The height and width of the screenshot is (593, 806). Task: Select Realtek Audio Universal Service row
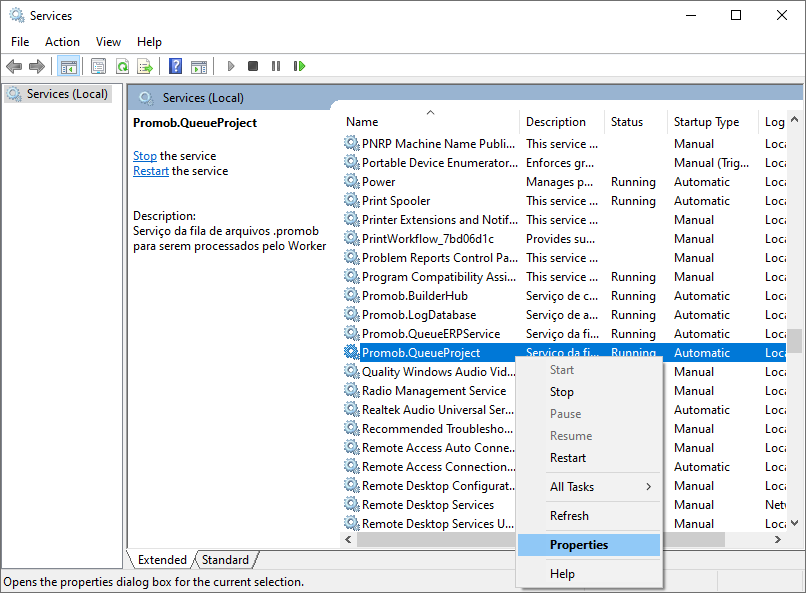[429, 410]
